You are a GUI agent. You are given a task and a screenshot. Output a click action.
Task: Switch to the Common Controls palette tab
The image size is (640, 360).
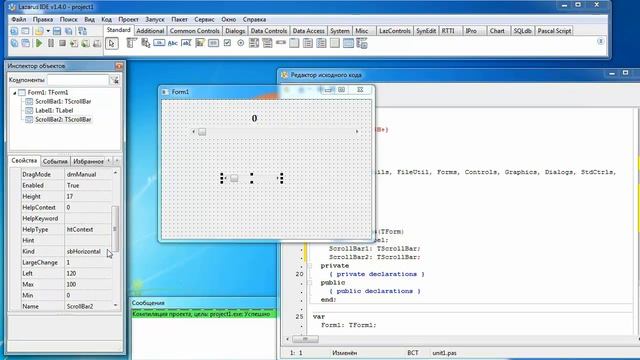click(x=194, y=31)
